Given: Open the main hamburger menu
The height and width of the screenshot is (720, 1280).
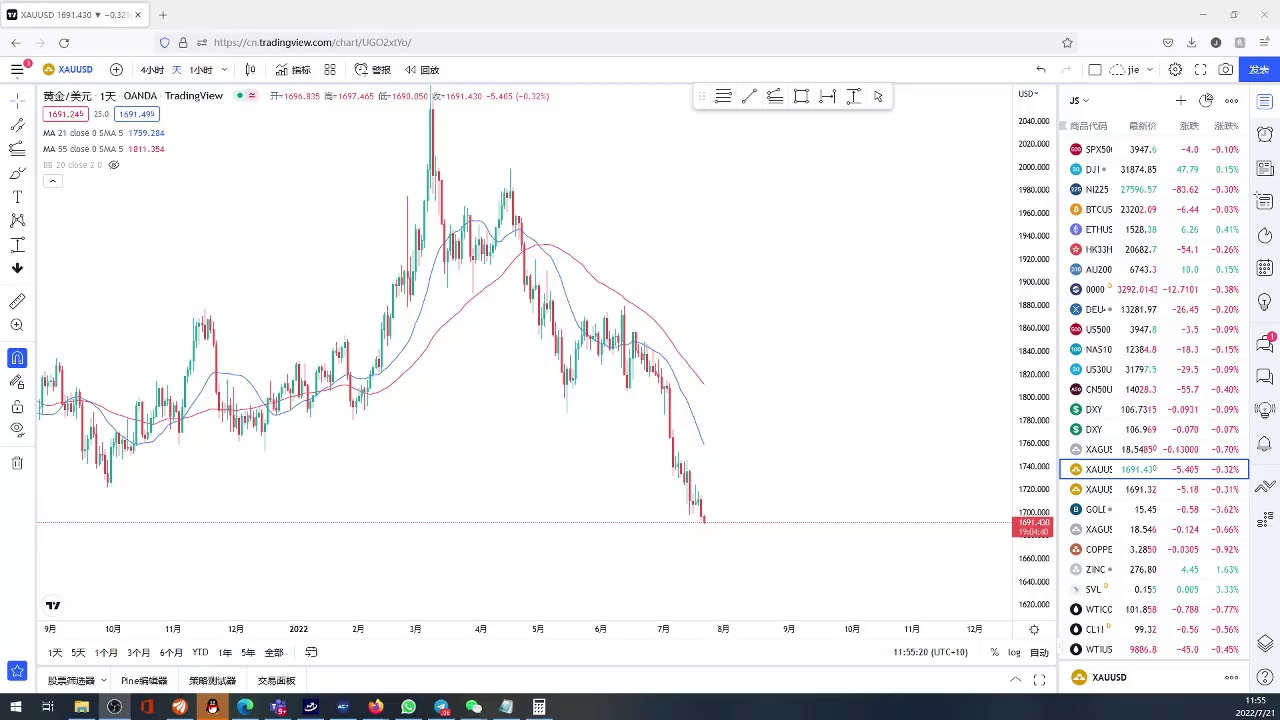Looking at the screenshot, I should [17, 69].
